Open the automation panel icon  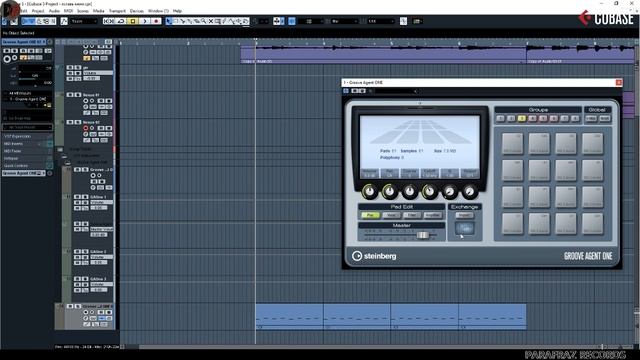pyautogui.click(x=64, y=21)
